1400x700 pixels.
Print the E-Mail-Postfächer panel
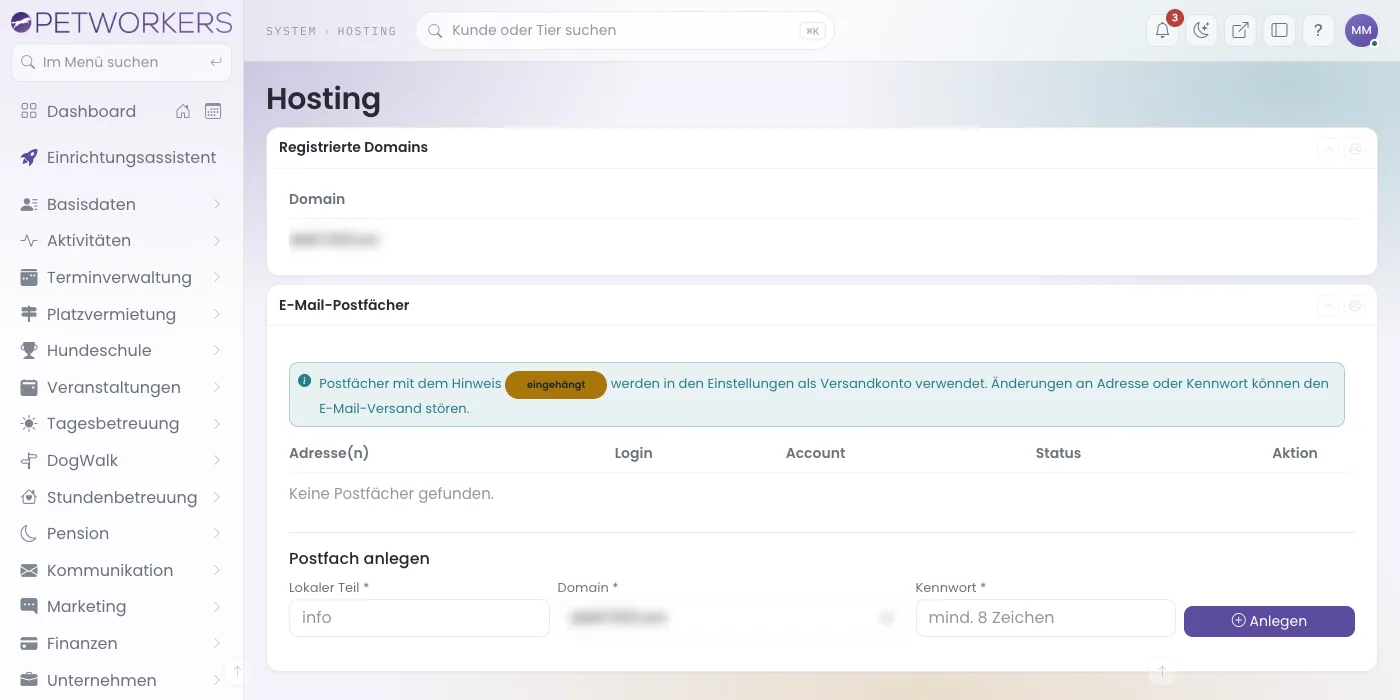point(1355,306)
